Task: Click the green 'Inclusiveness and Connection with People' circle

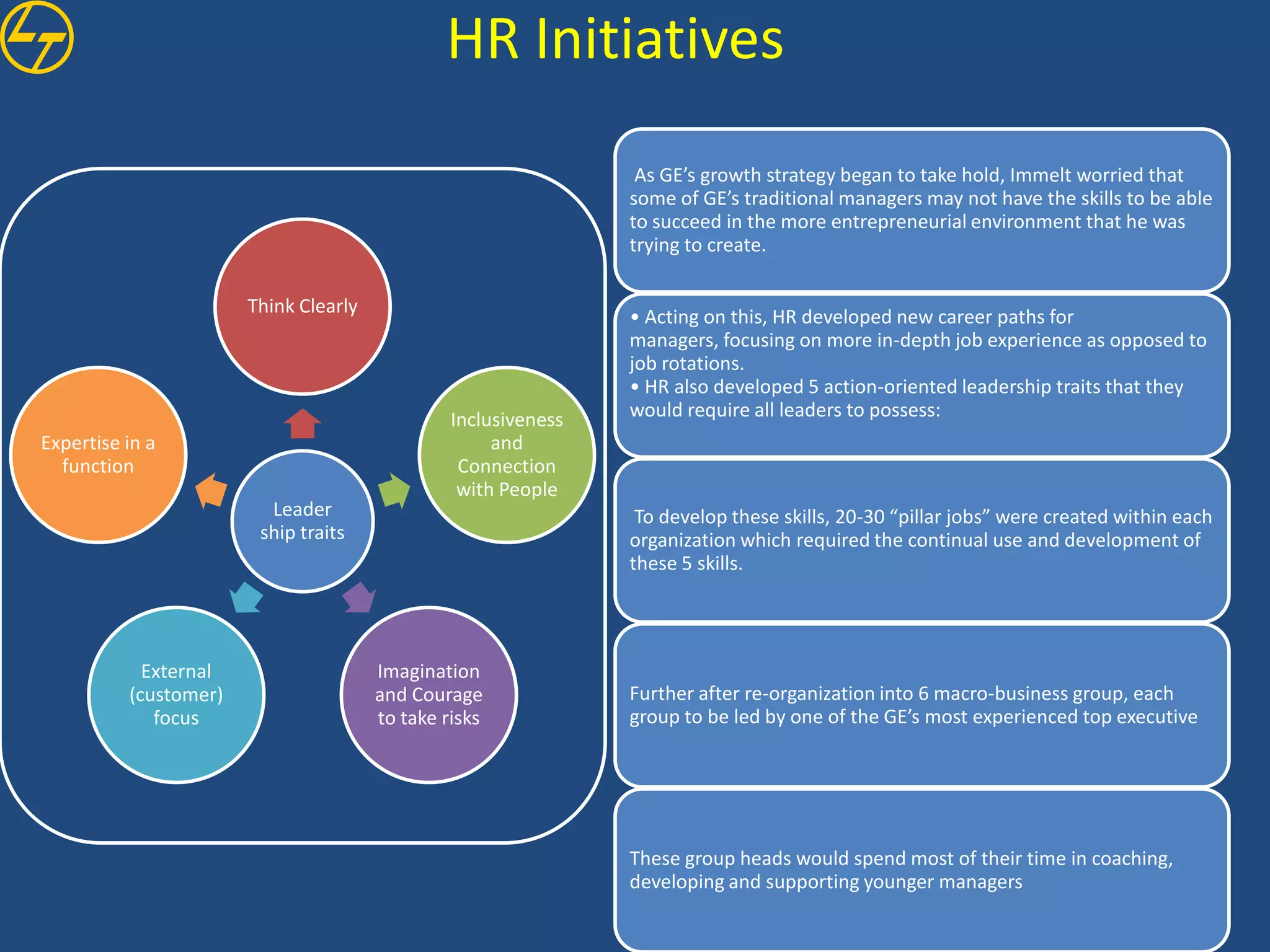Action: point(507,455)
